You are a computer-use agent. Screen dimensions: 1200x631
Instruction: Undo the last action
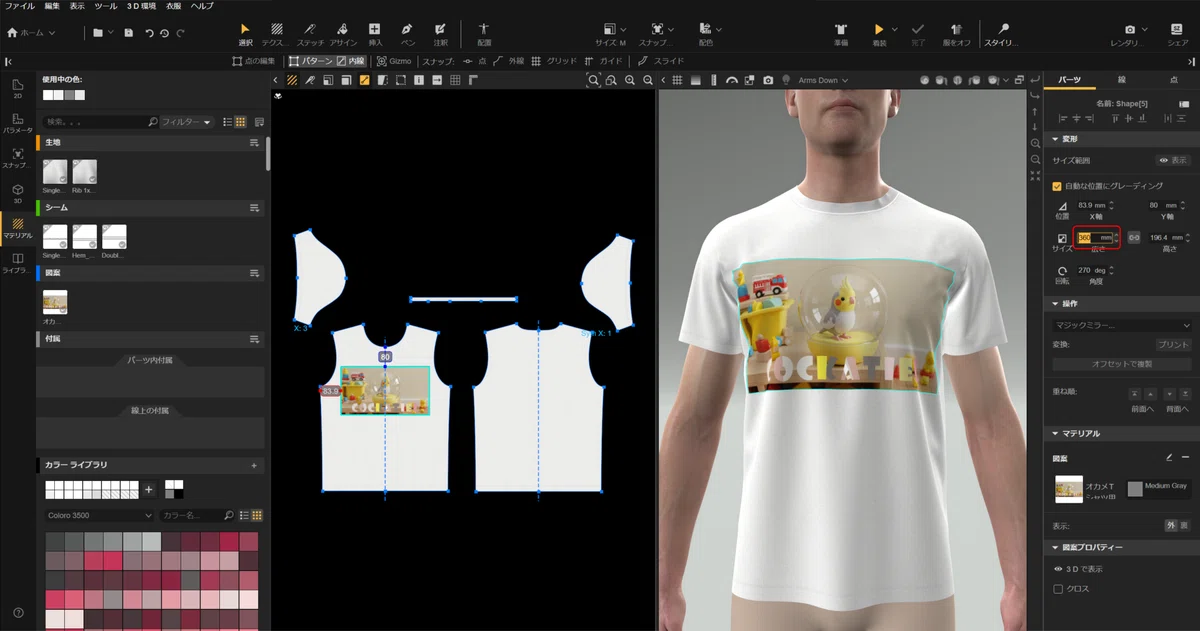tap(149, 33)
